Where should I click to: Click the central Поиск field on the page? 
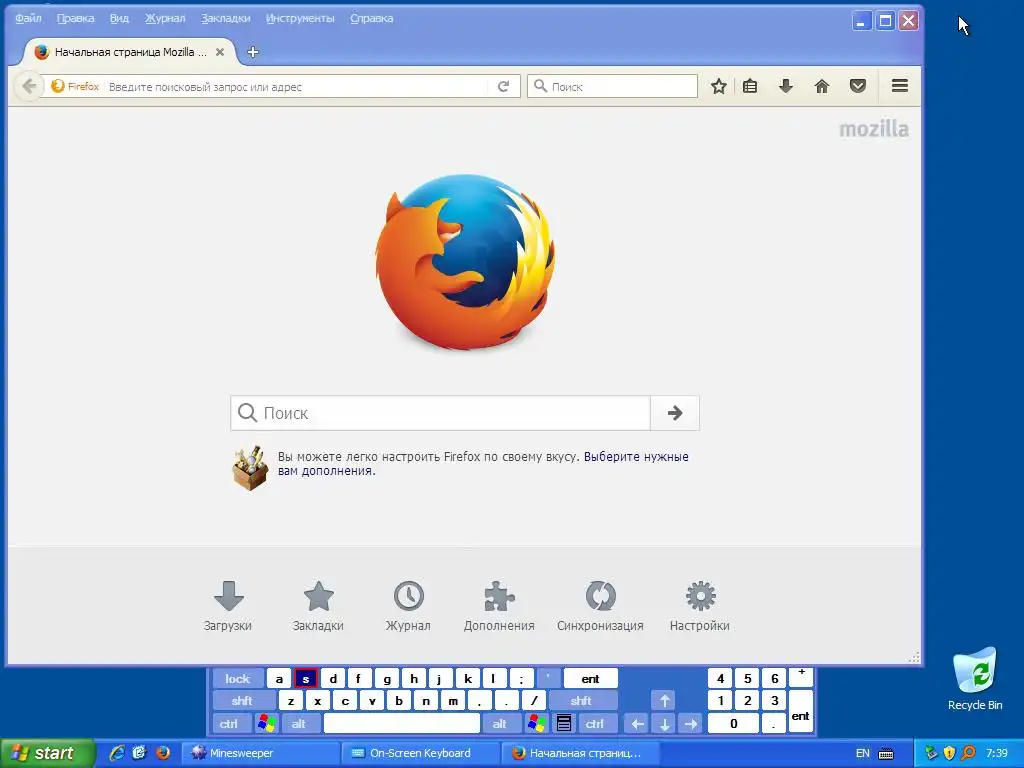(x=441, y=413)
